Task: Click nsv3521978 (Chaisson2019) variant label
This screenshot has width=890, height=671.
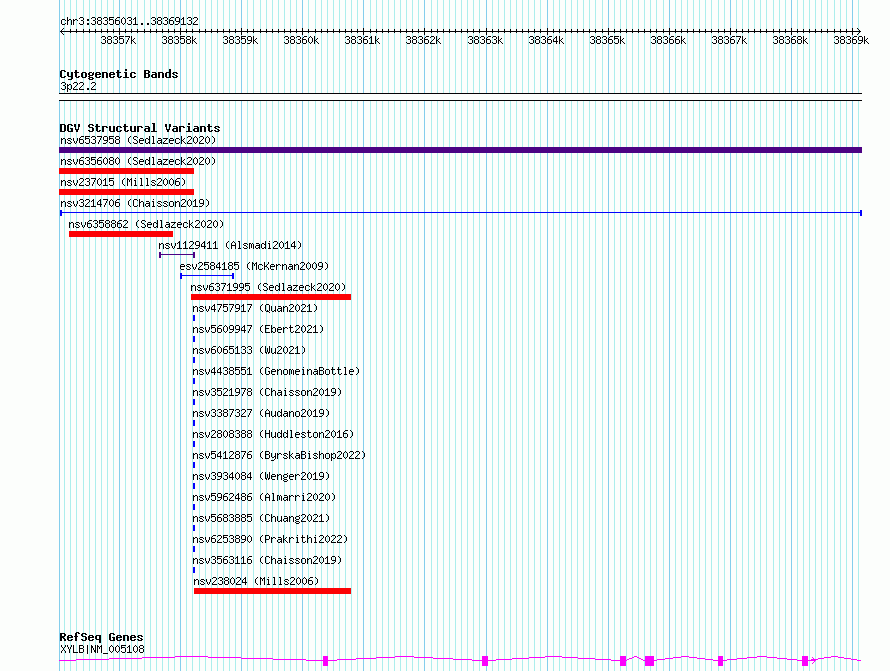Action: (267, 392)
